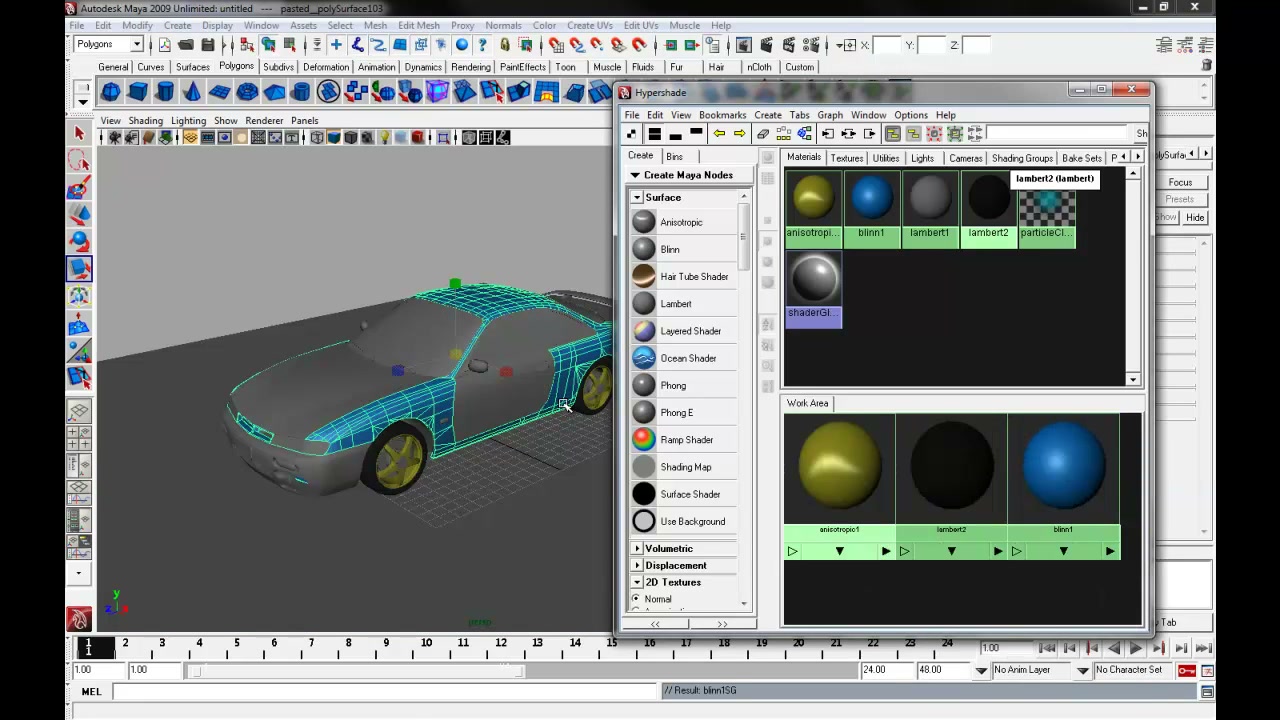This screenshot has width=1280, height=720.
Task: Pick the Select tool arrow in the toolbox
Action: tap(79, 133)
